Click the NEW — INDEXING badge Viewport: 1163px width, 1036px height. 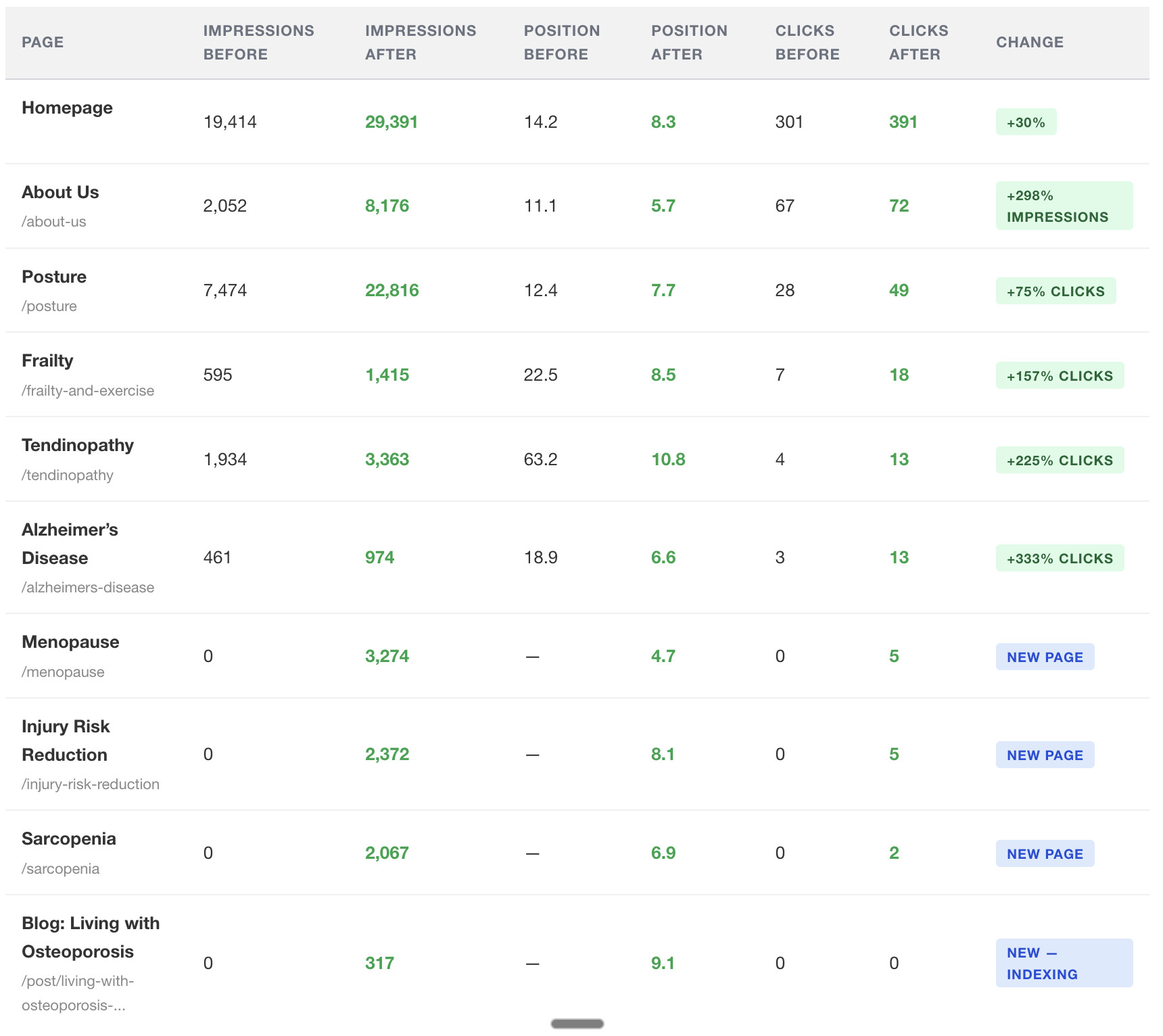coord(1064,963)
